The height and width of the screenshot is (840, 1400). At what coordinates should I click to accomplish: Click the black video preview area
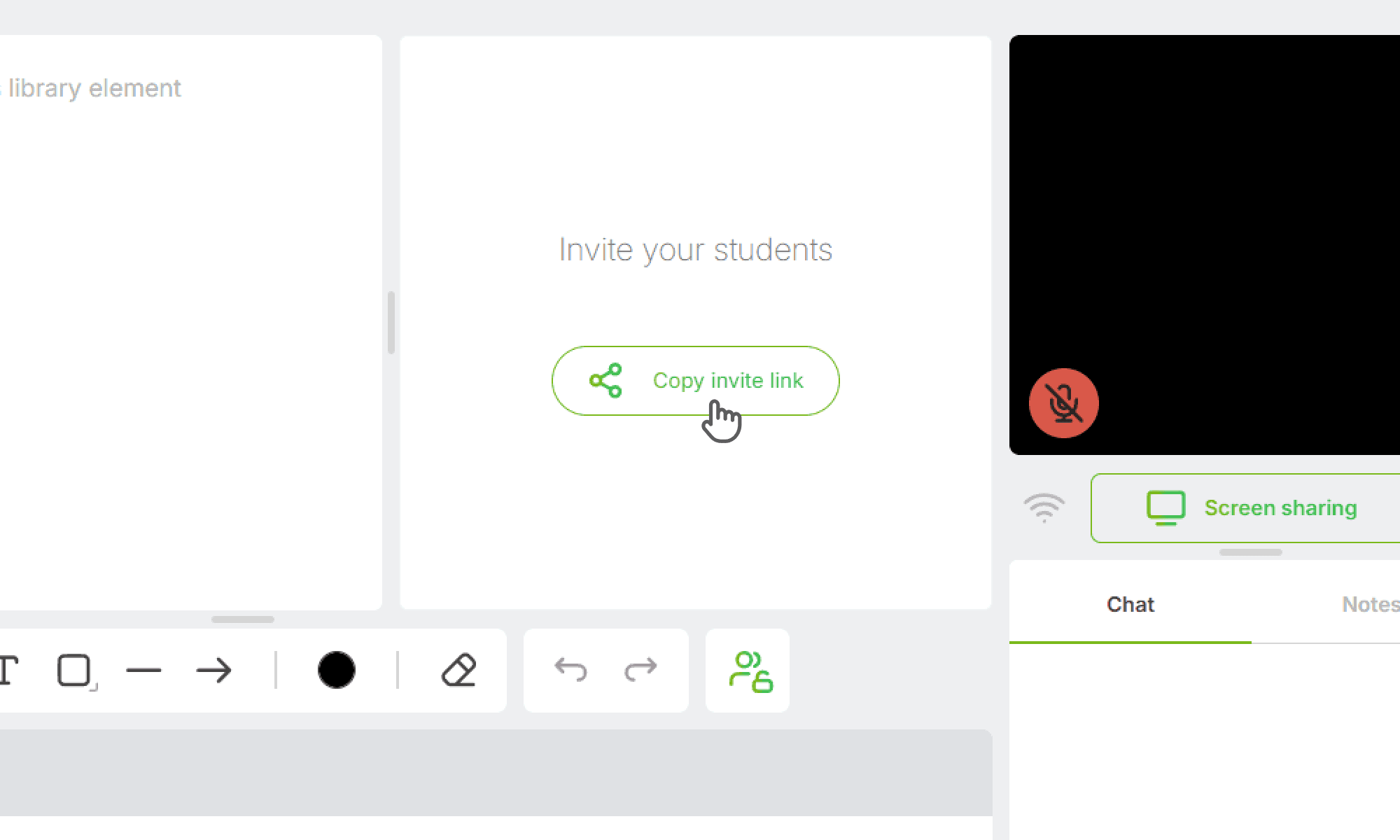(1205, 245)
